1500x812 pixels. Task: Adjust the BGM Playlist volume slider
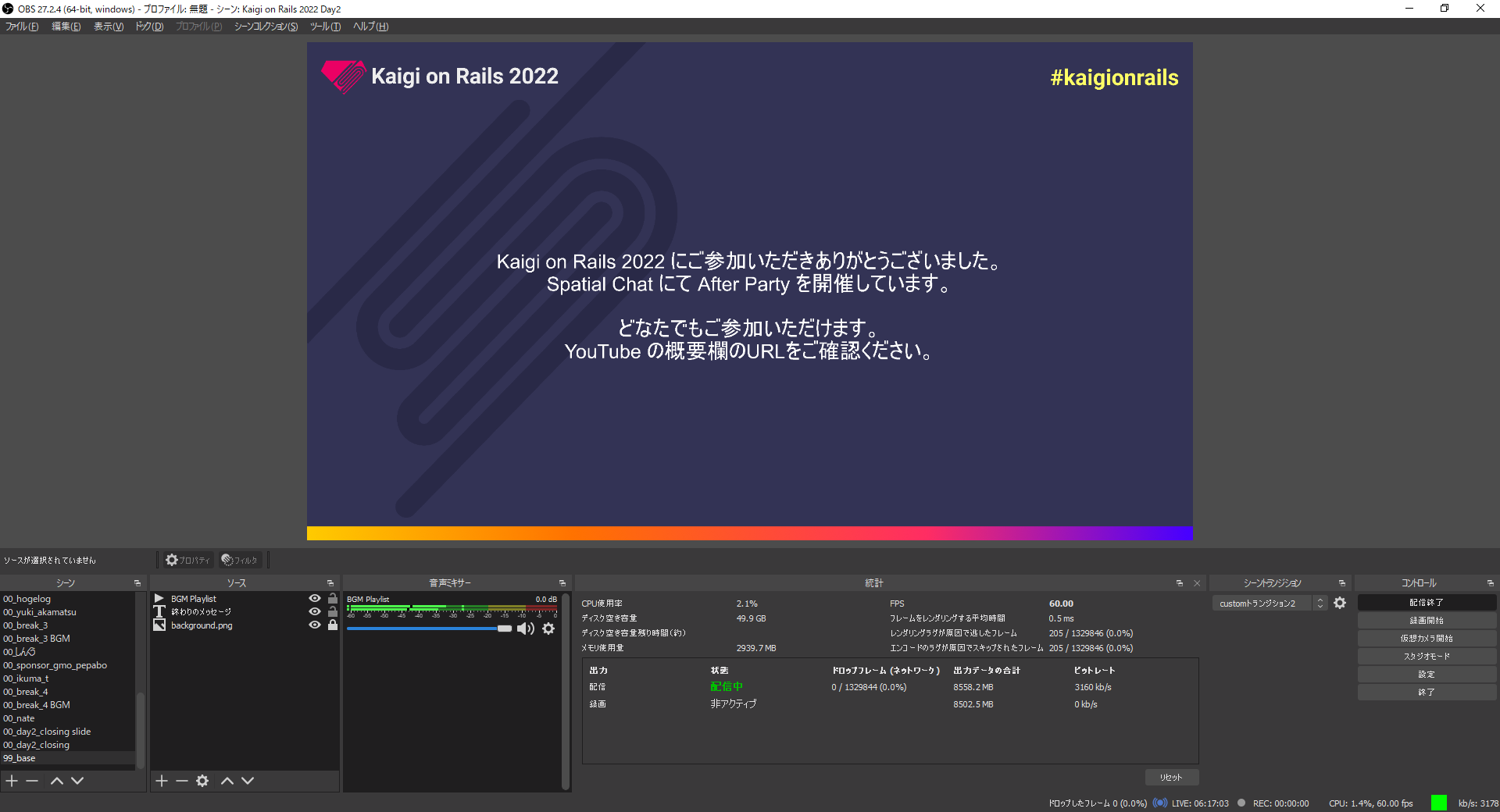click(x=430, y=629)
